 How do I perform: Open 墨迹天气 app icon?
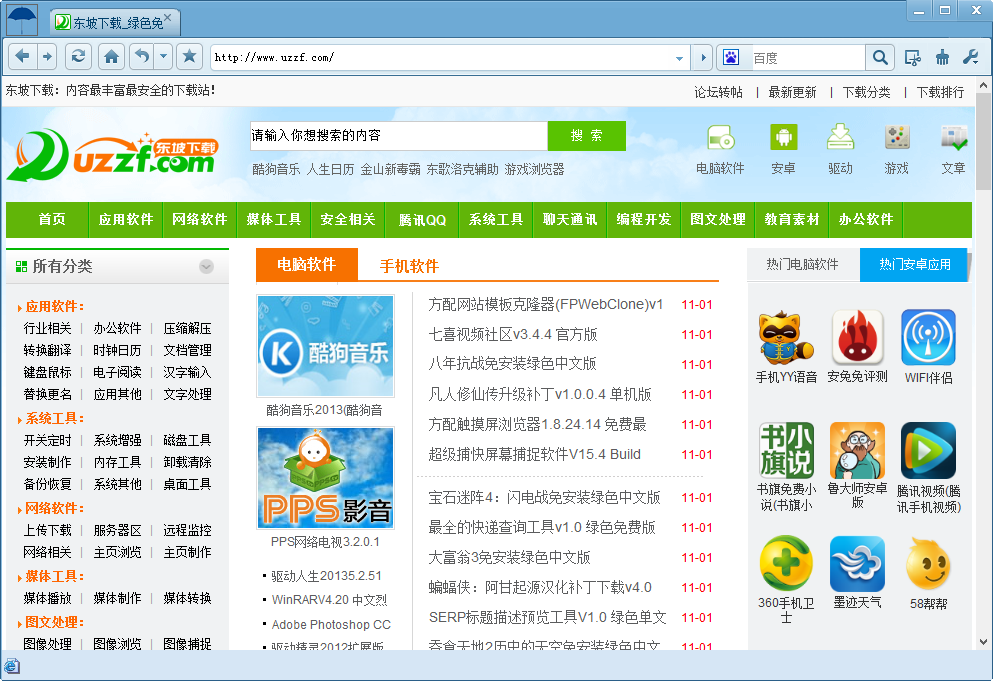(857, 563)
